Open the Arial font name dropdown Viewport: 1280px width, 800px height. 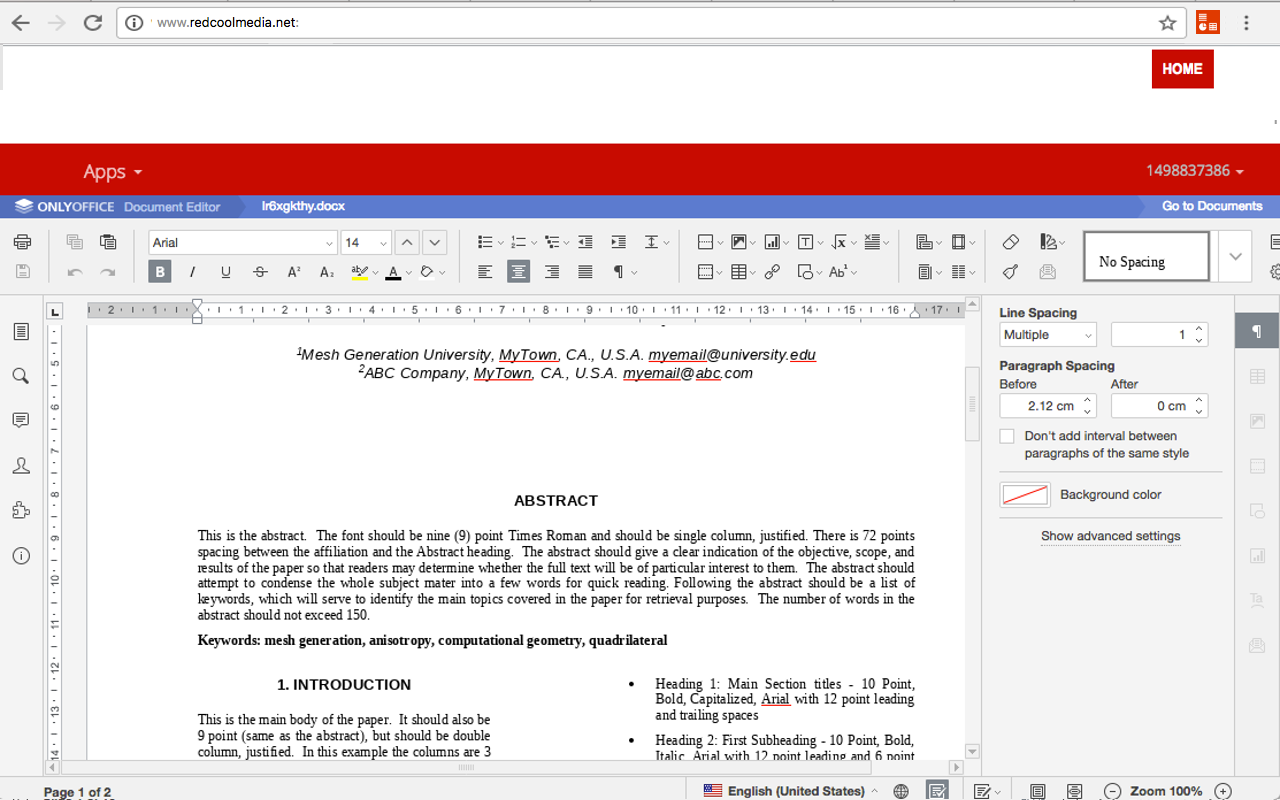(x=329, y=243)
